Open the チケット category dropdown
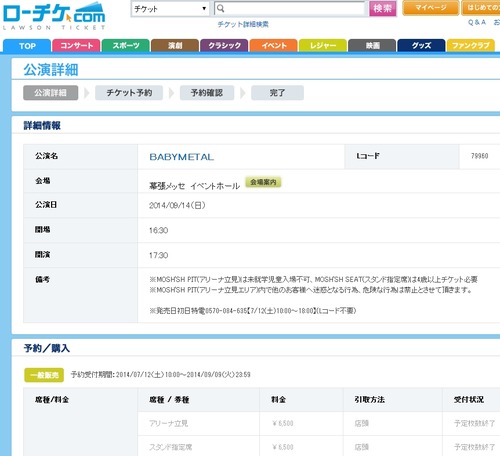 [x=170, y=9]
